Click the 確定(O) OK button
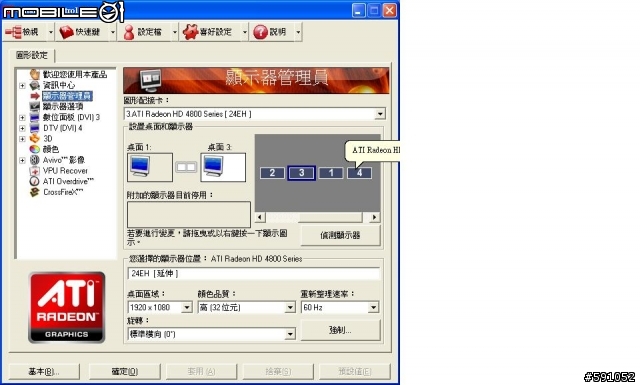 (124, 372)
